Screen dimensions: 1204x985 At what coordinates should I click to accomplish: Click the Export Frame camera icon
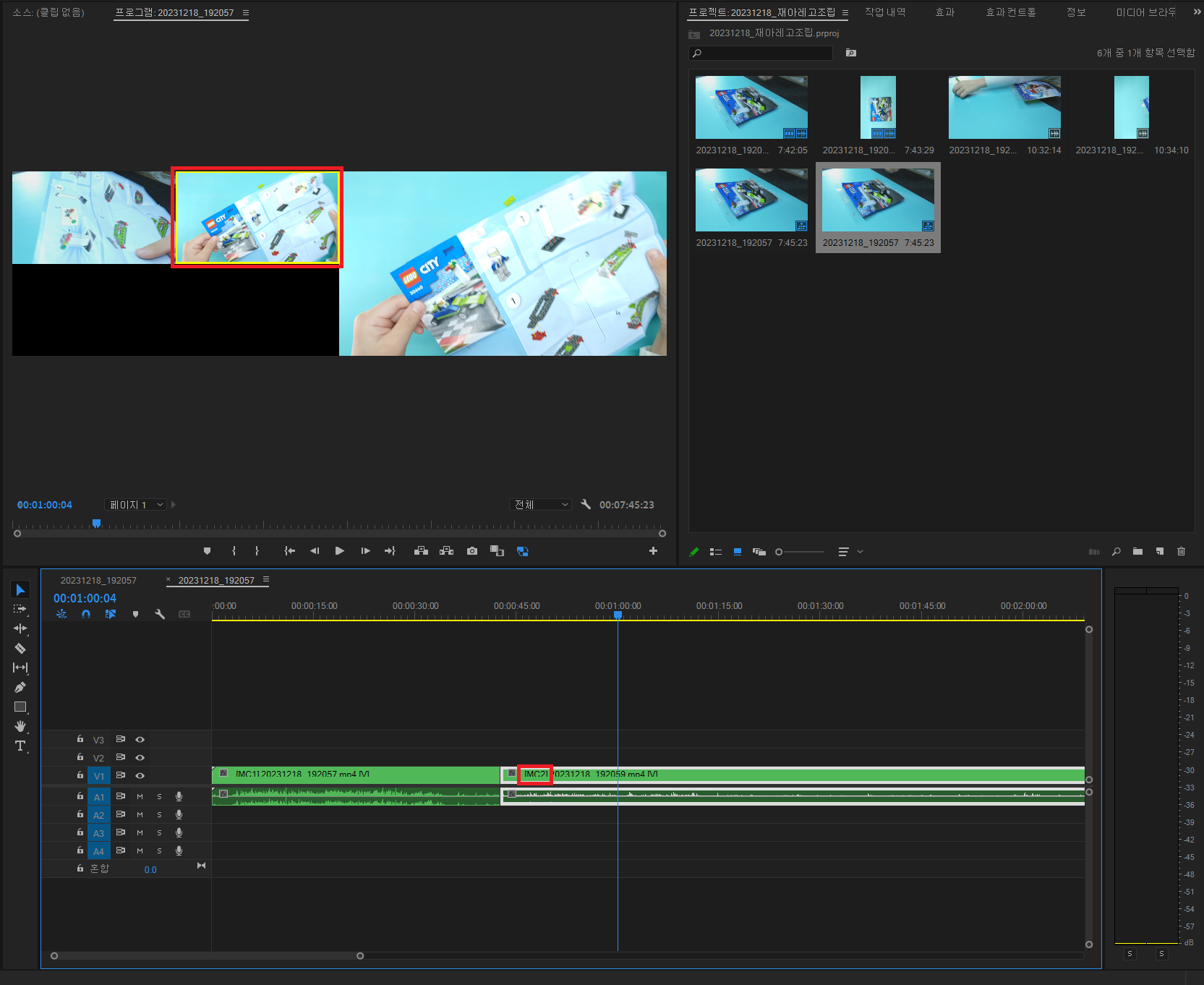click(x=472, y=551)
